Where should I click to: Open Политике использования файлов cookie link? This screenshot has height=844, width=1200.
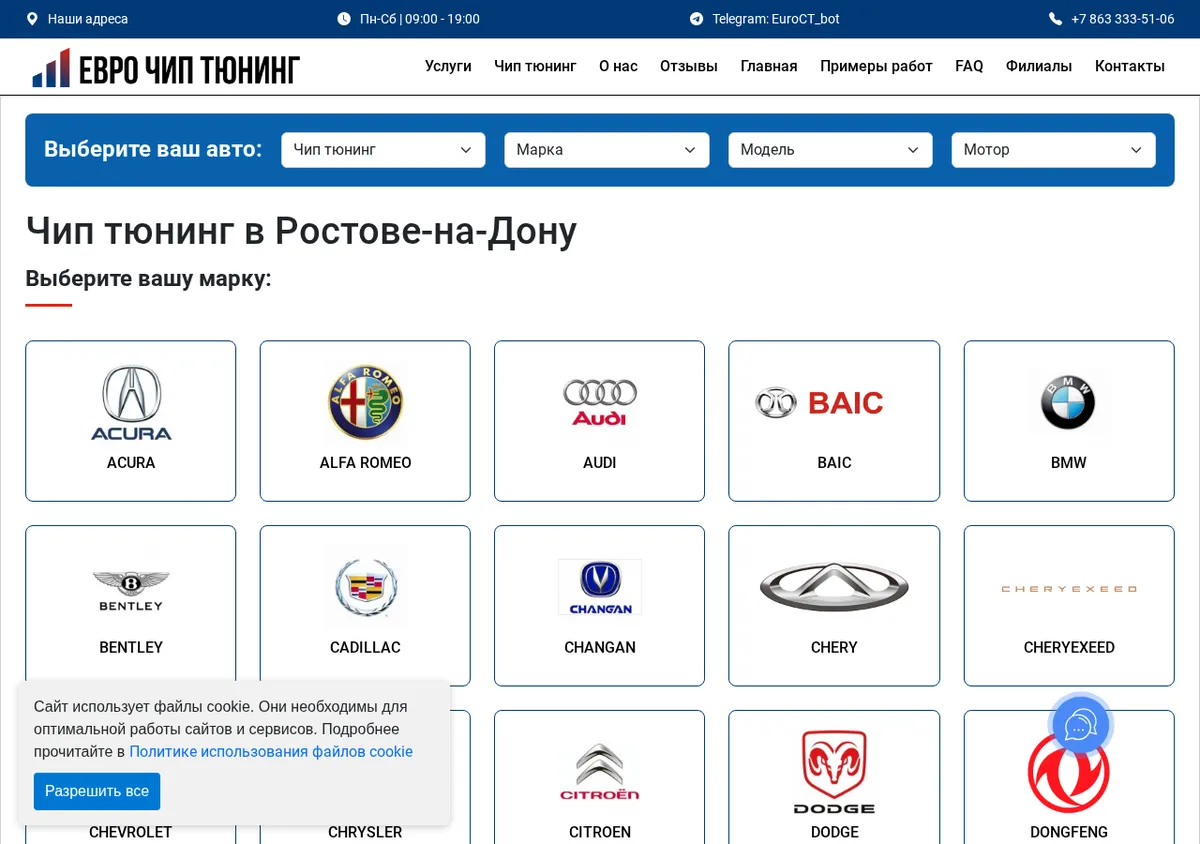[271, 752]
